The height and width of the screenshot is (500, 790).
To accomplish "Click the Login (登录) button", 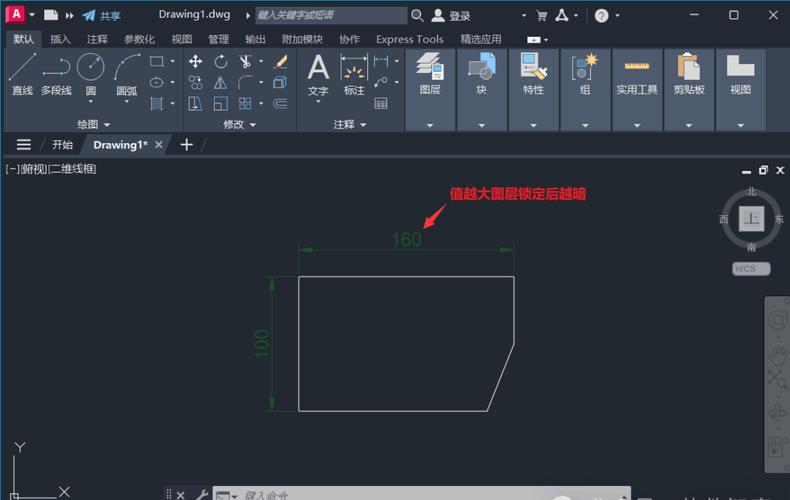I will (x=451, y=16).
